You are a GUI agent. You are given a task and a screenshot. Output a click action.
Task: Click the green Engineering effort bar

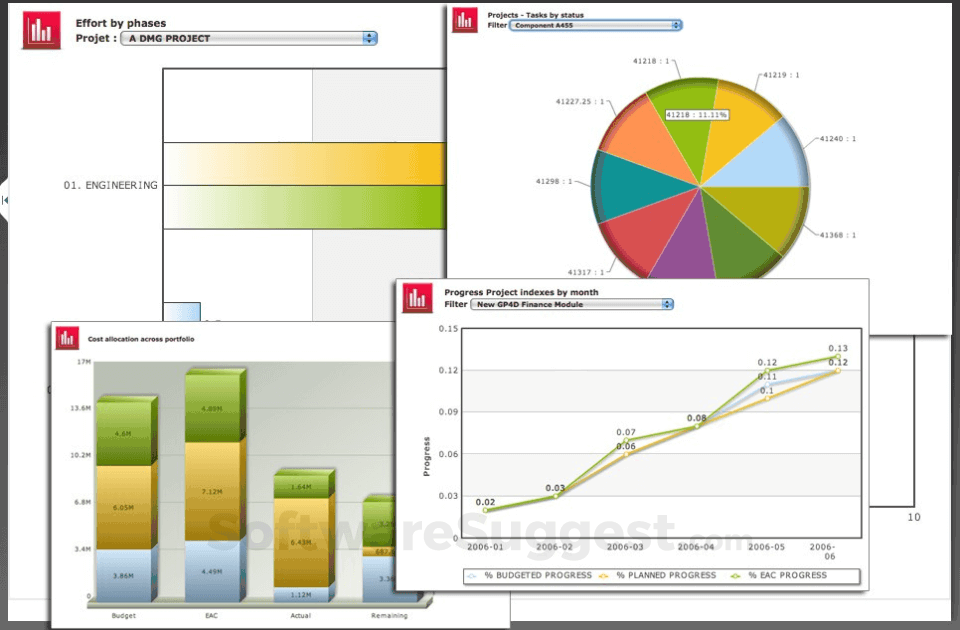[305, 207]
